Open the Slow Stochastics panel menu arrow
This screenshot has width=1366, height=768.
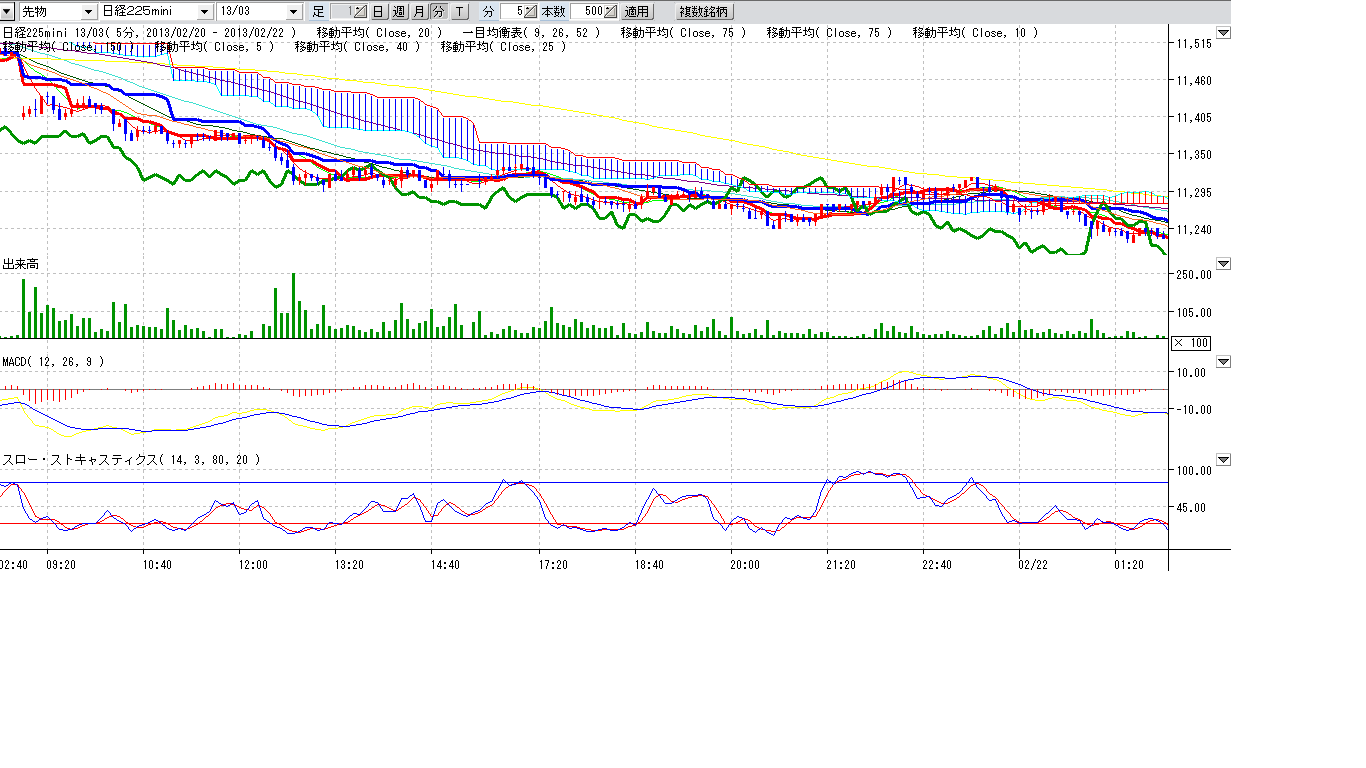[x=1223, y=460]
